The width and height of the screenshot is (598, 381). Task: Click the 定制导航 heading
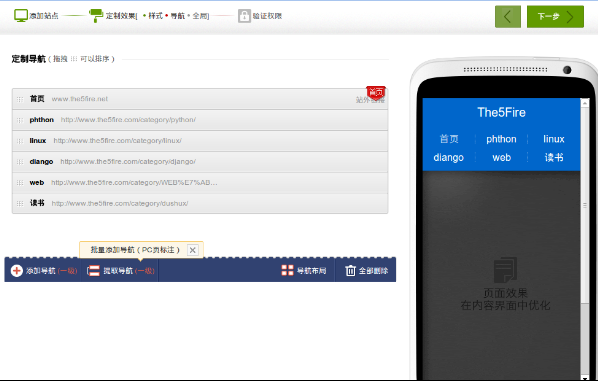pyautogui.click(x=29, y=59)
